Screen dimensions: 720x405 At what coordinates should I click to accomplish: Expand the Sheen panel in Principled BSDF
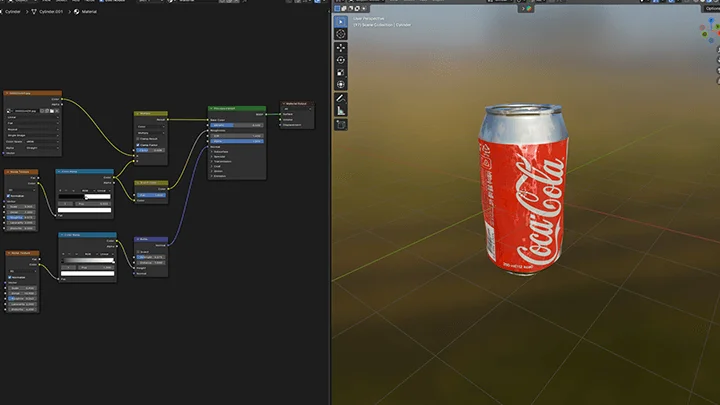217,171
